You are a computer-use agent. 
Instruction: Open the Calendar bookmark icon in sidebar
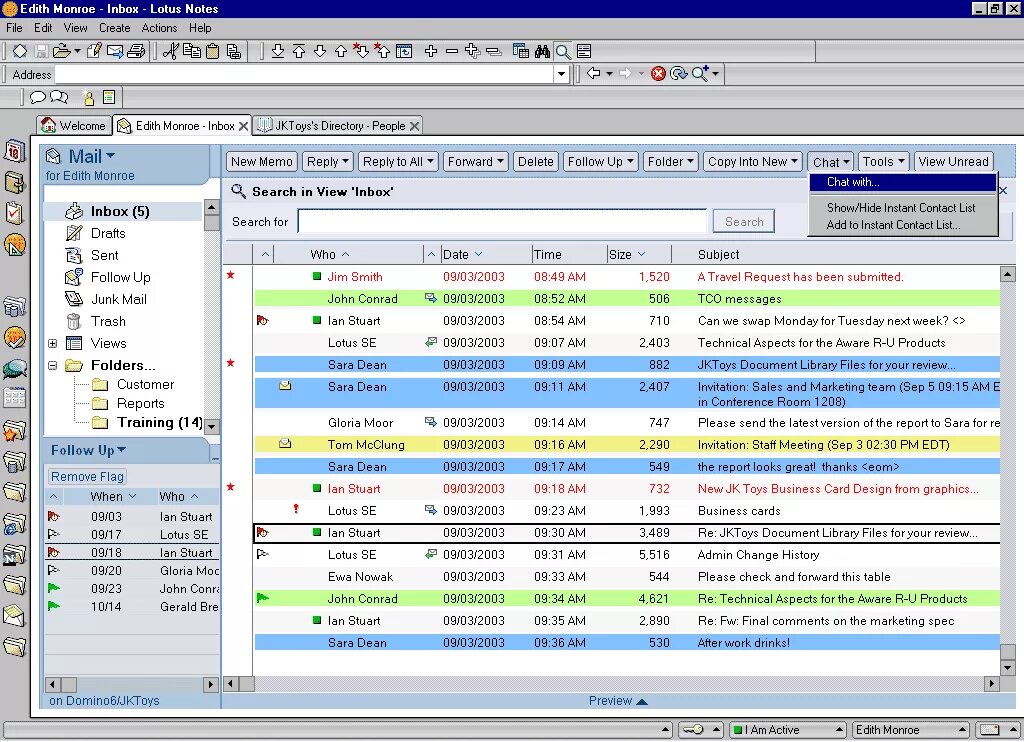[x=14, y=152]
